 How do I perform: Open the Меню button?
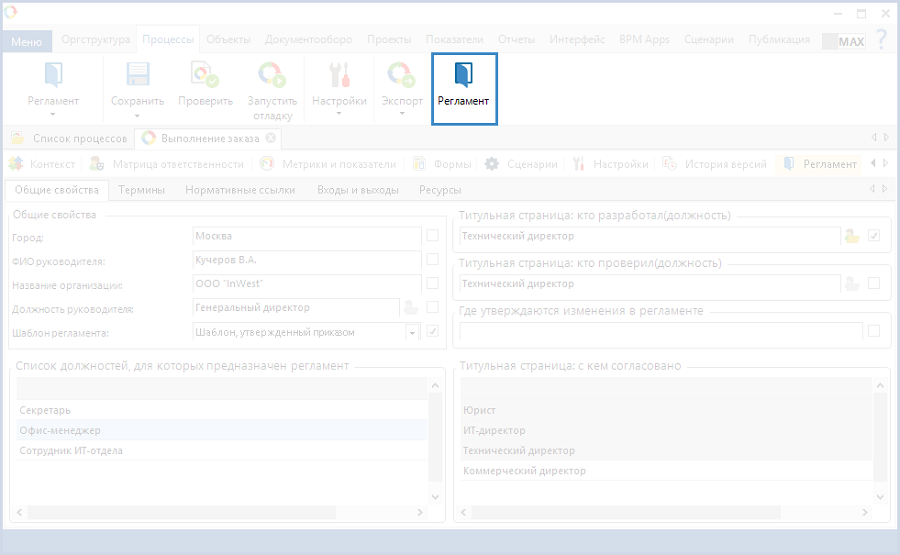click(26, 41)
